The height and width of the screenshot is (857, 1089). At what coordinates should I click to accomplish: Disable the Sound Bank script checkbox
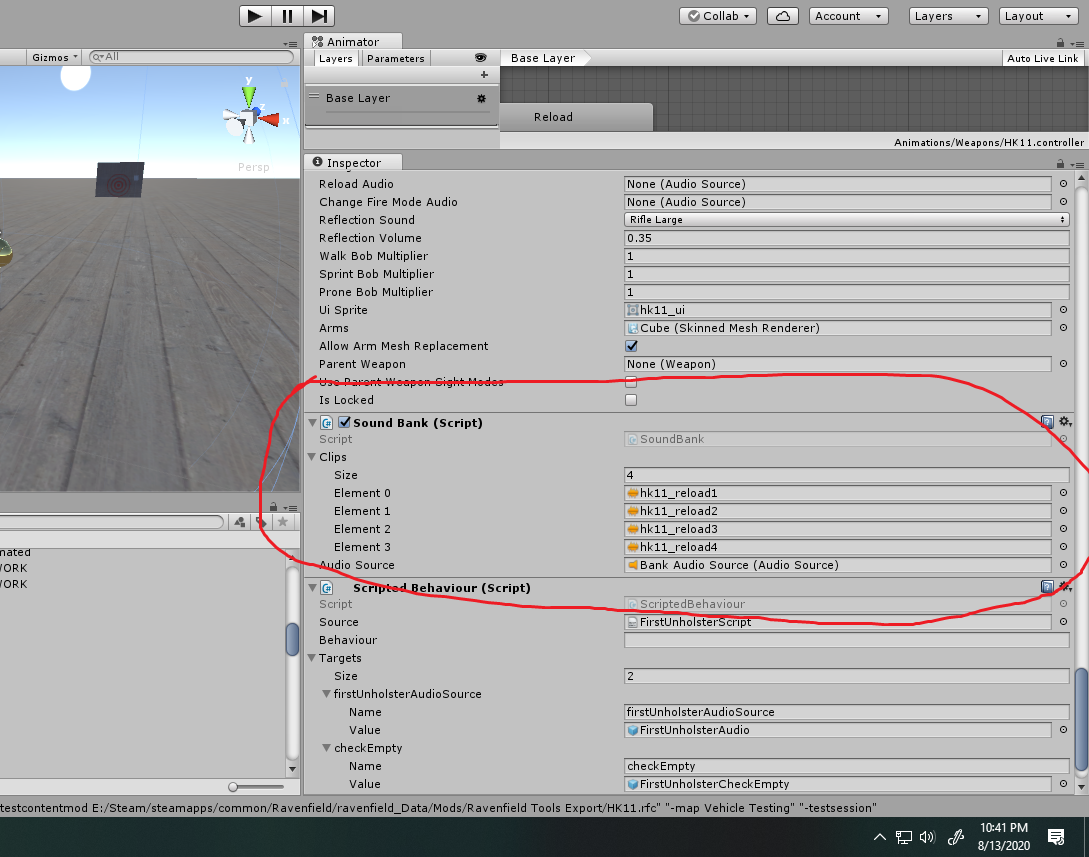point(344,423)
